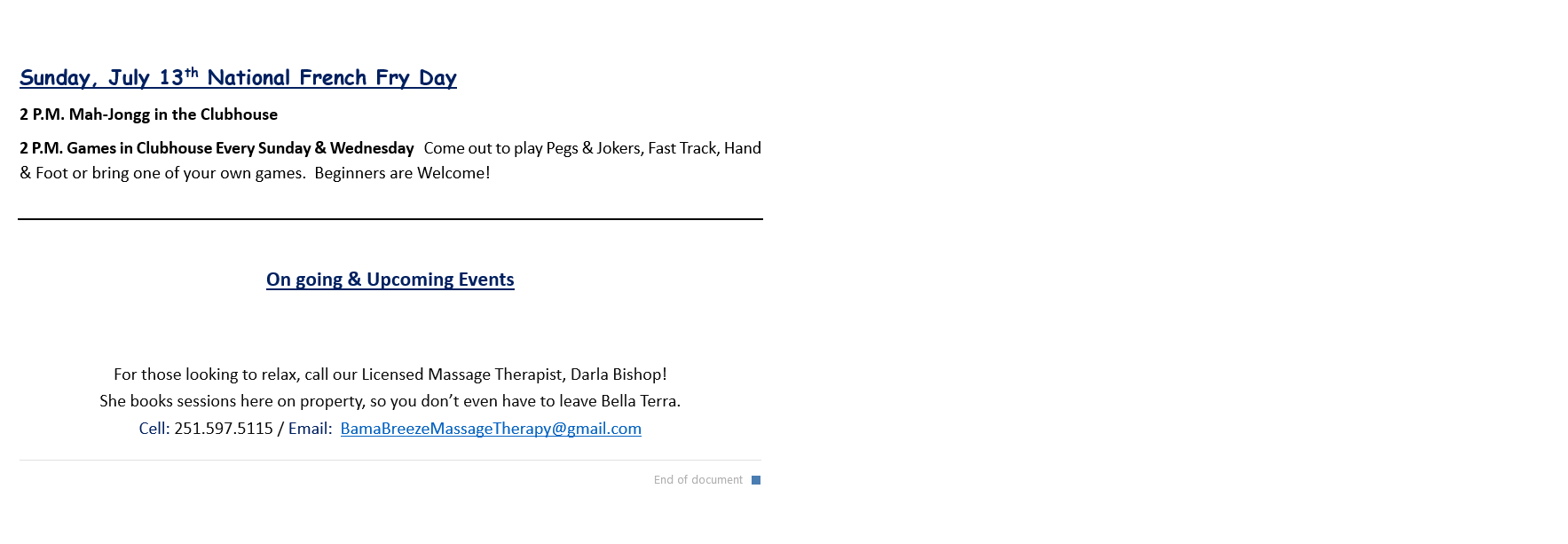Click the thin gray line above End of document
Image resolution: width=1568 pixels, height=544 pixels.
[x=390, y=461]
